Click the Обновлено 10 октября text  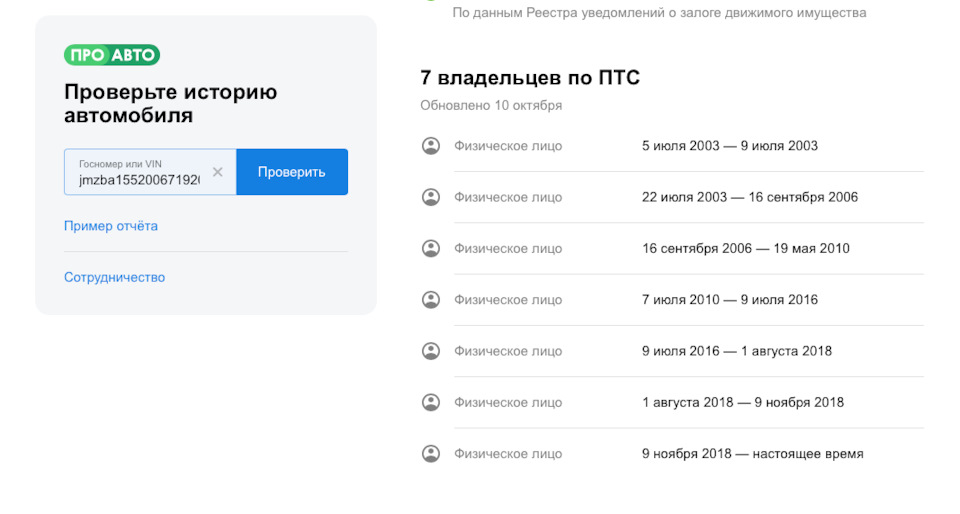pos(491,105)
